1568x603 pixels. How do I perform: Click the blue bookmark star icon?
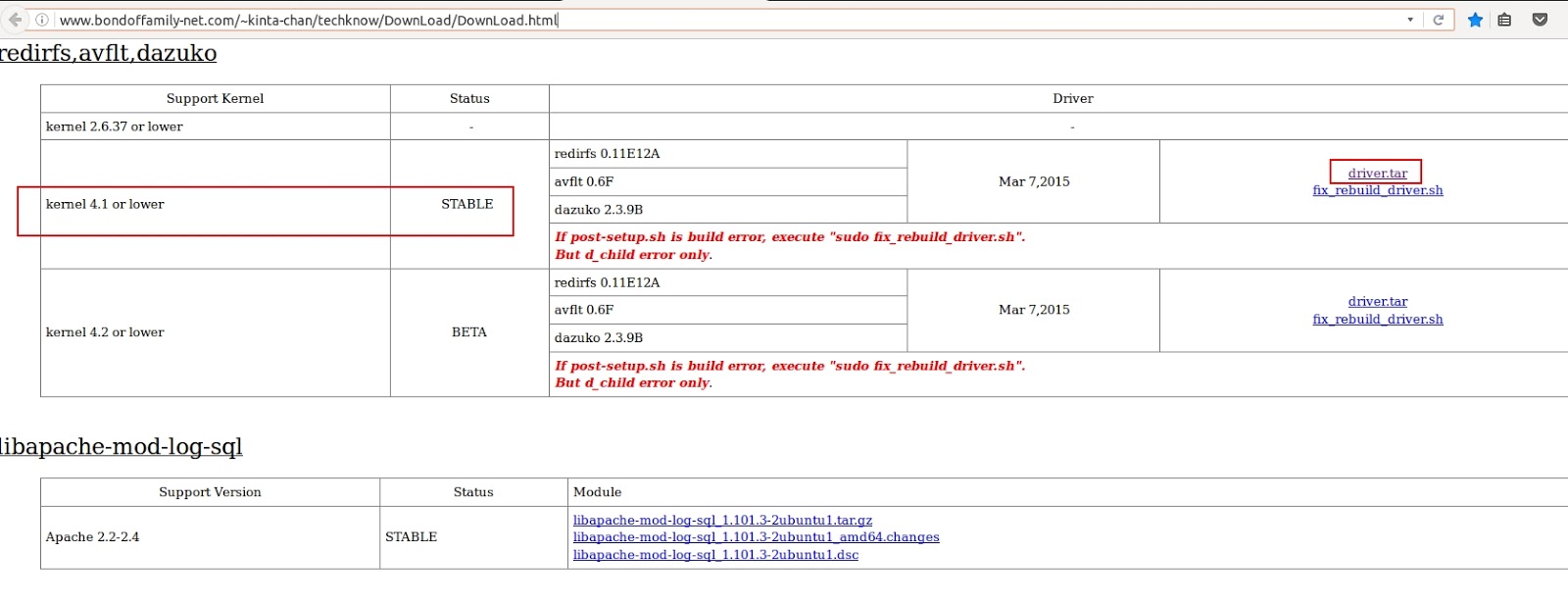pos(1475,20)
